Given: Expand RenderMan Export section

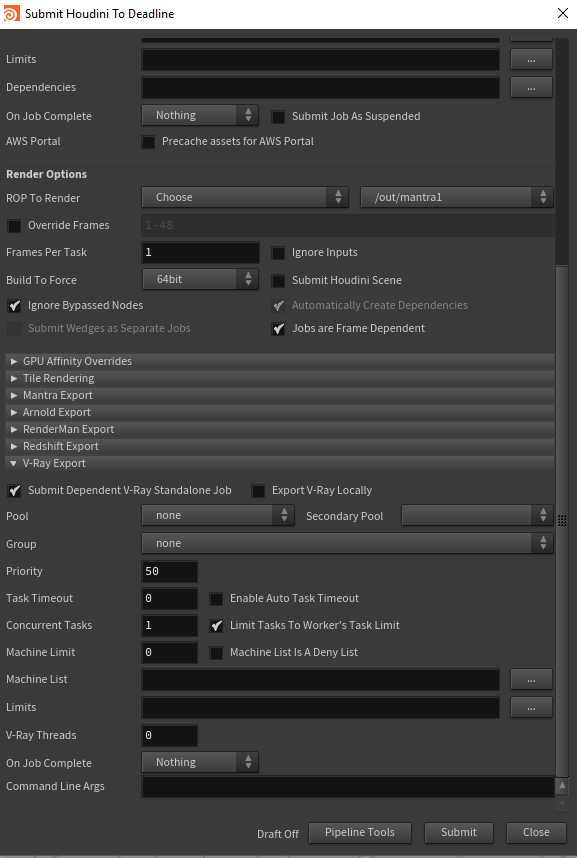Looking at the screenshot, I should click(x=280, y=429).
